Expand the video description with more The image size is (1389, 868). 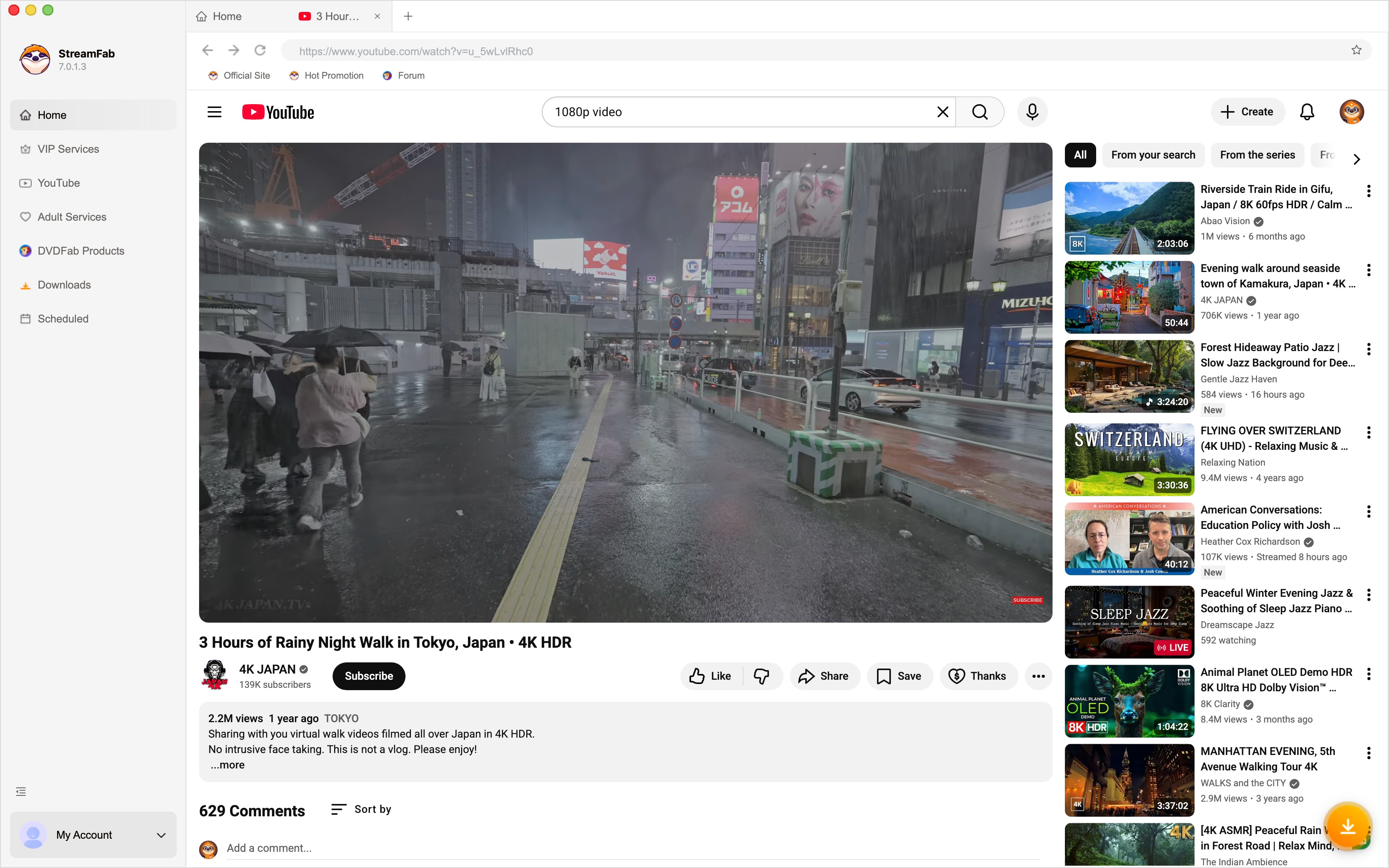(227, 764)
